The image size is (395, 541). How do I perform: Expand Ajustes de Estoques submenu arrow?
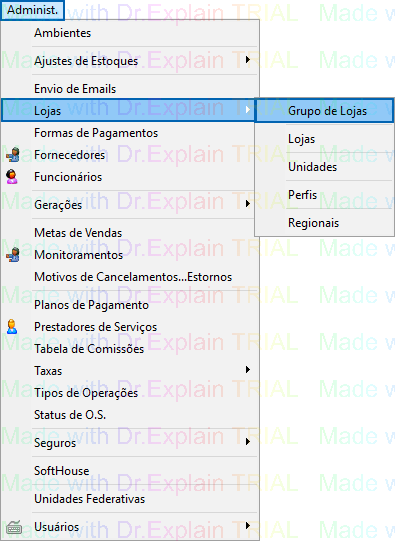point(248,60)
